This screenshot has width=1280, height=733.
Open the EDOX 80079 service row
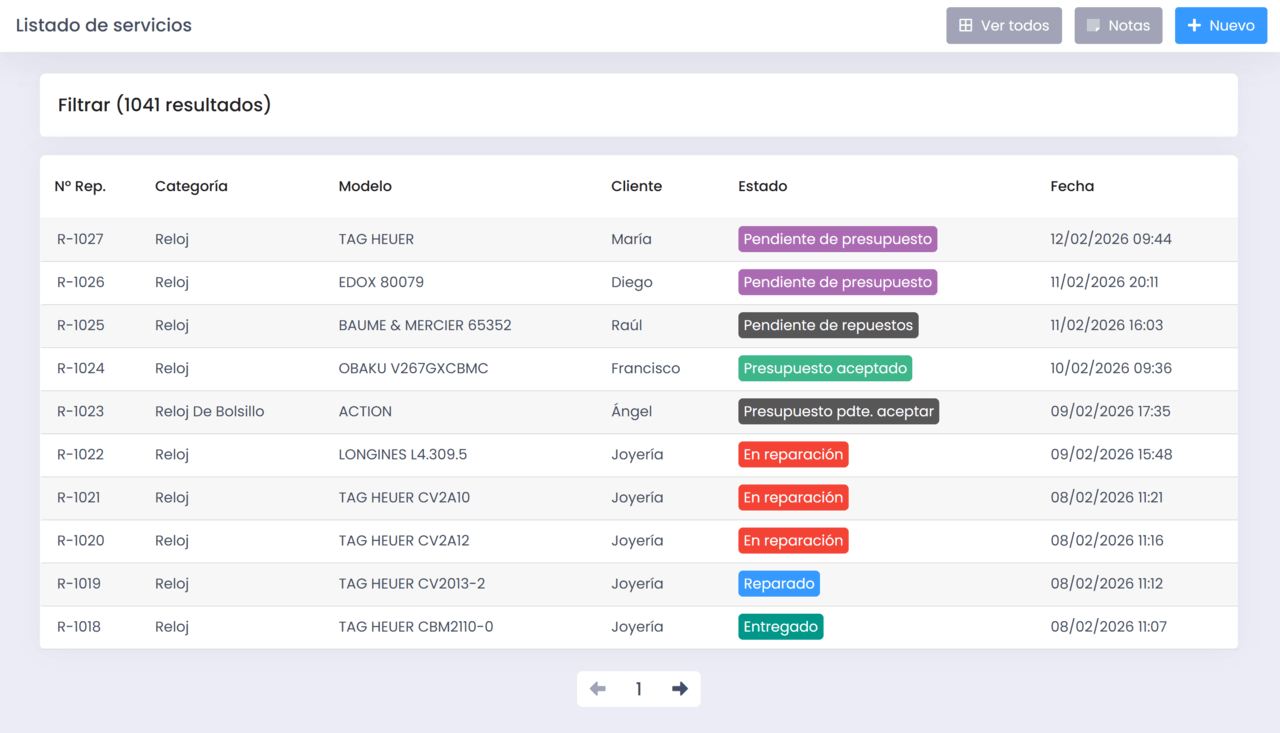[x=381, y=282]
